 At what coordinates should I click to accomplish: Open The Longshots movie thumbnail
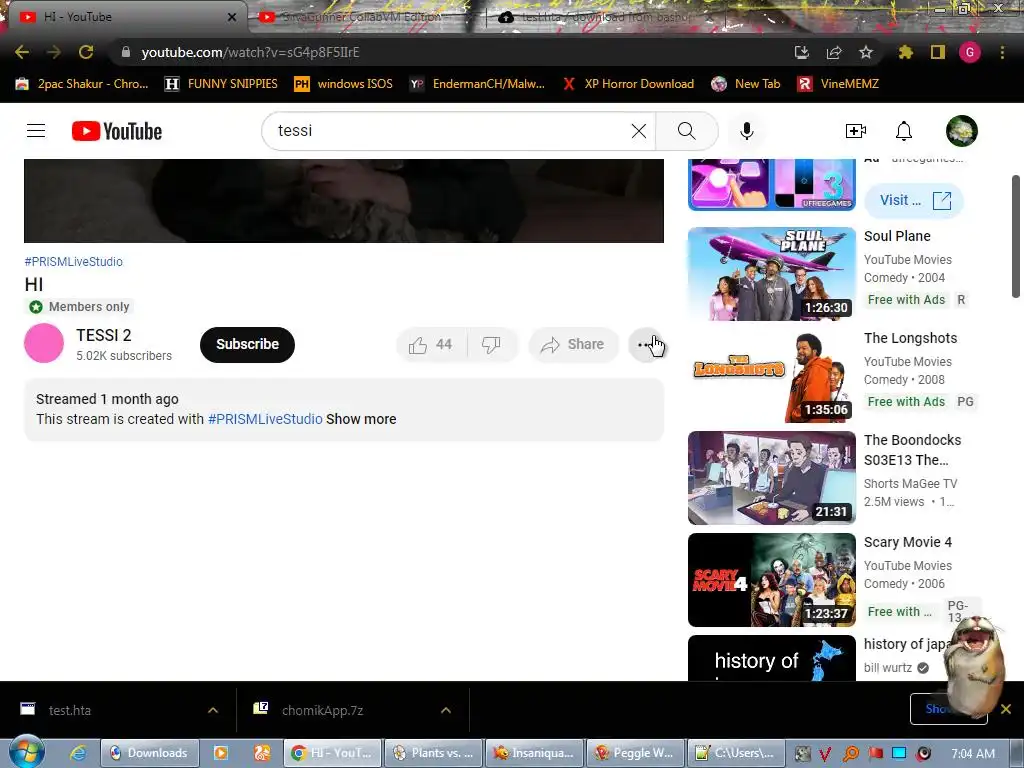[x=771, y=376]
